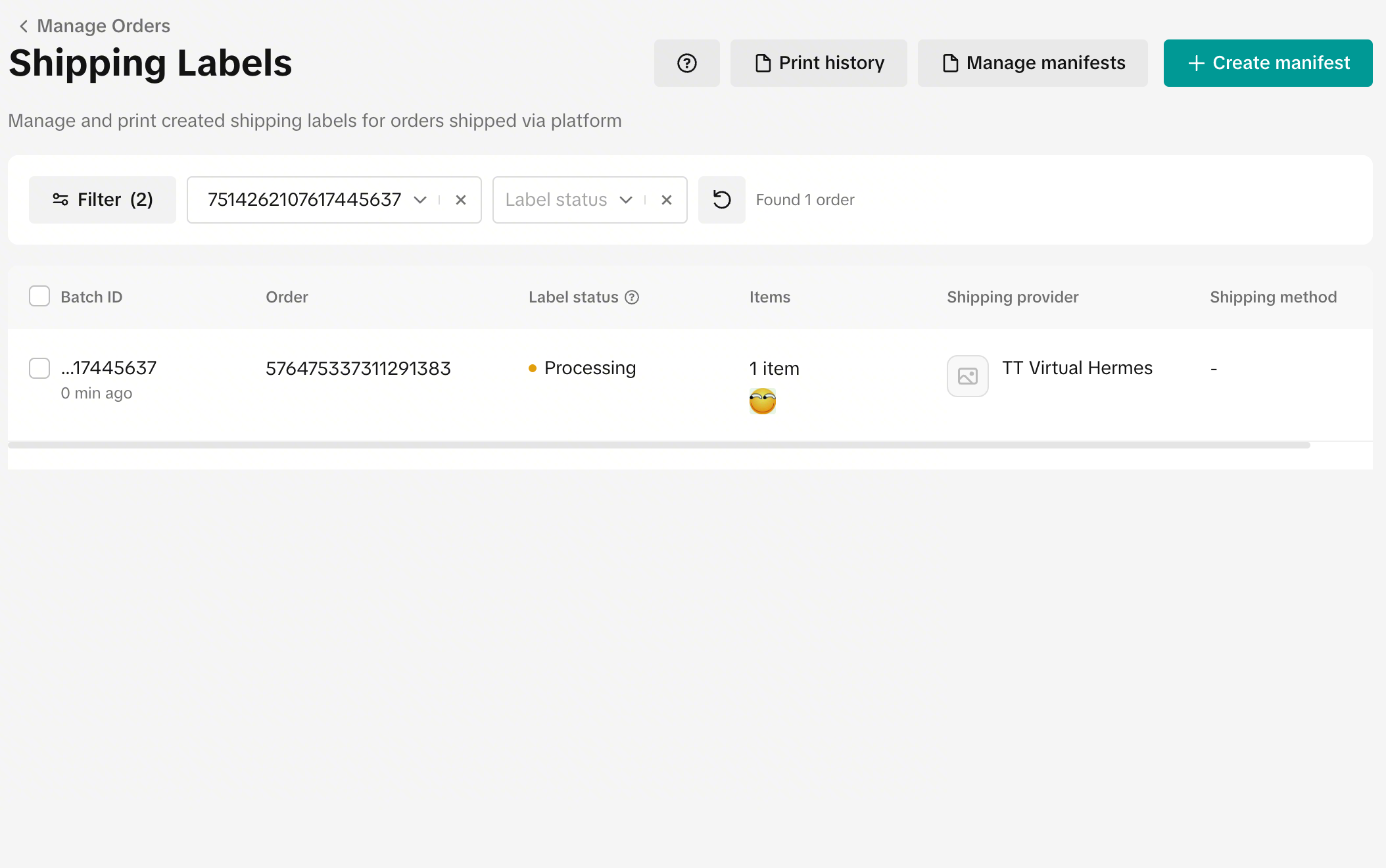Click the horizontal table scrollbar
The width and height of the screenshot is (1386, 868).
[x=659, y=445]
